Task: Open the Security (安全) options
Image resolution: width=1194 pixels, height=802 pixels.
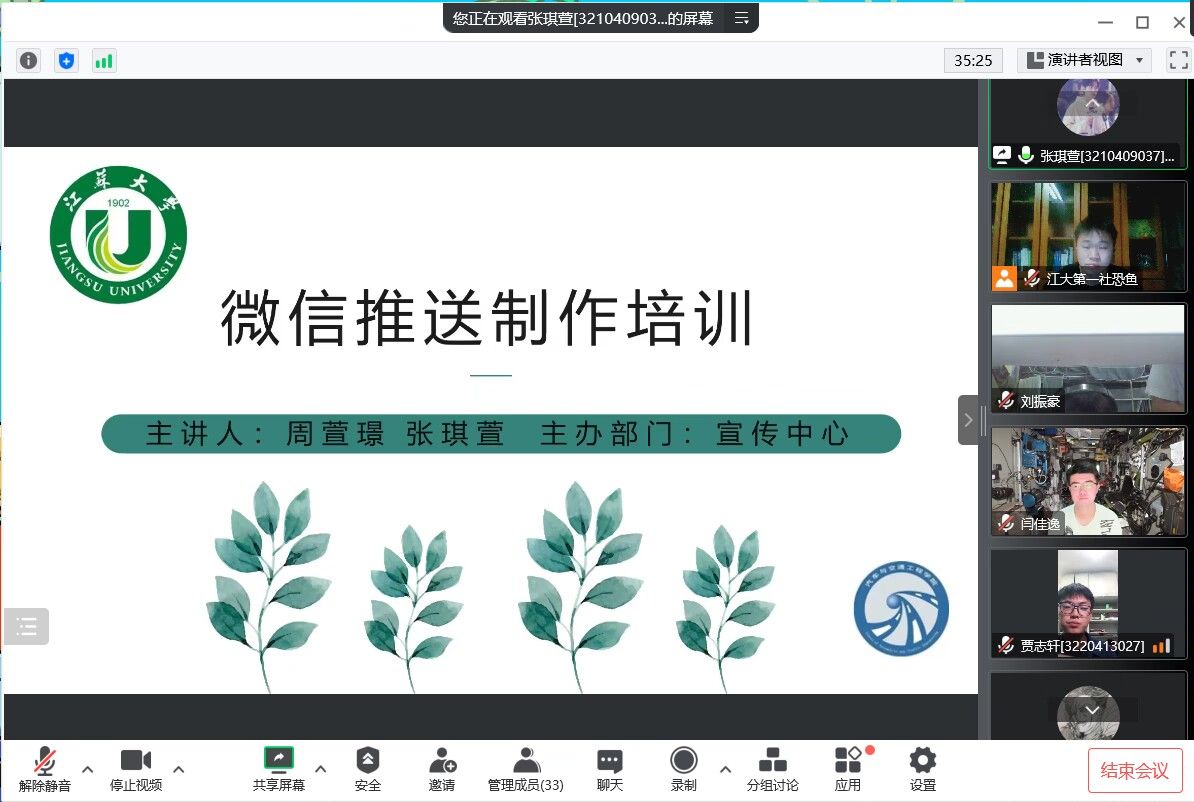Action: click(368, 768)
